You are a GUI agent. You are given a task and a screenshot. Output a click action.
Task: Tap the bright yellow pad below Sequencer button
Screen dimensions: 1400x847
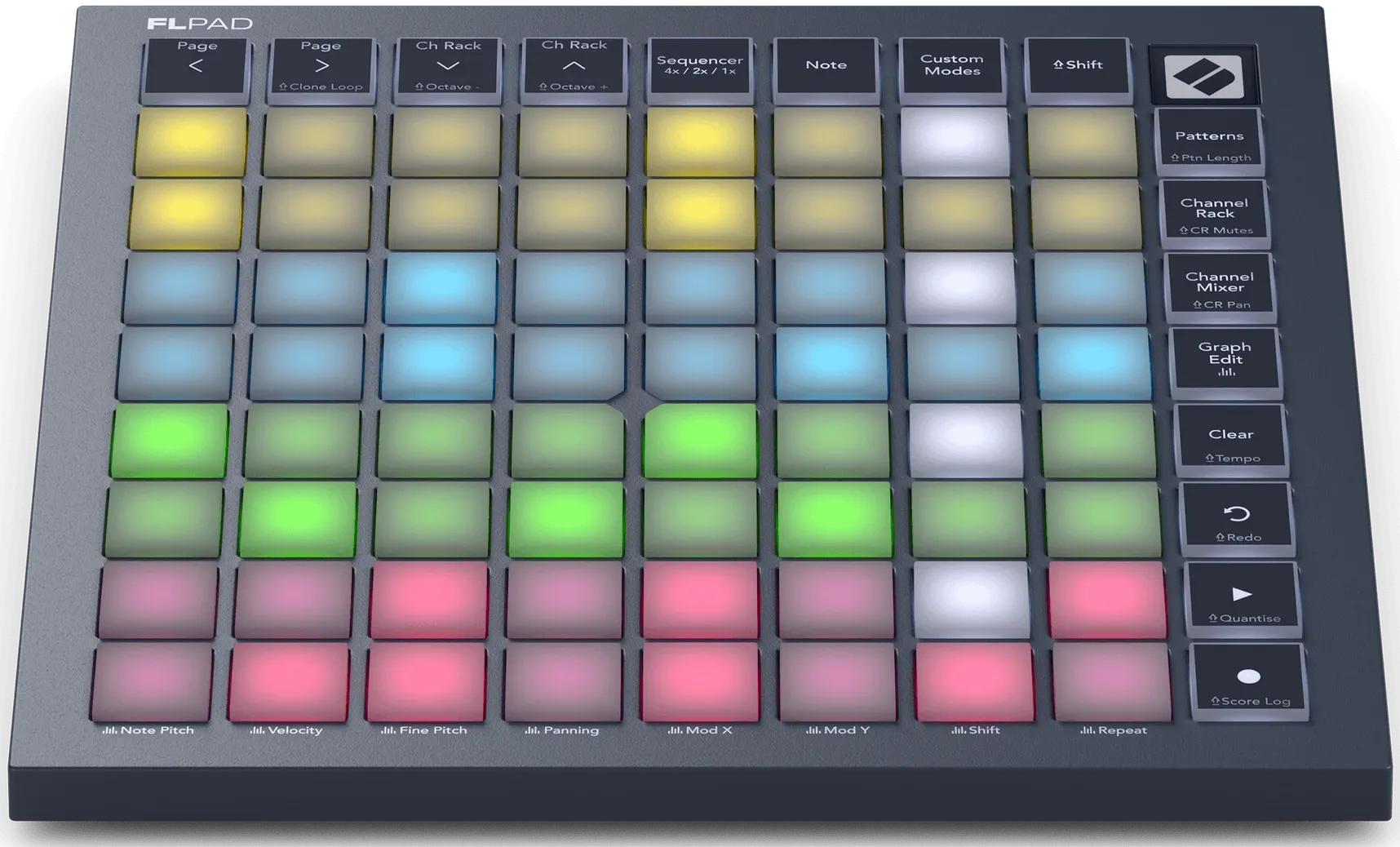(700, 140)
